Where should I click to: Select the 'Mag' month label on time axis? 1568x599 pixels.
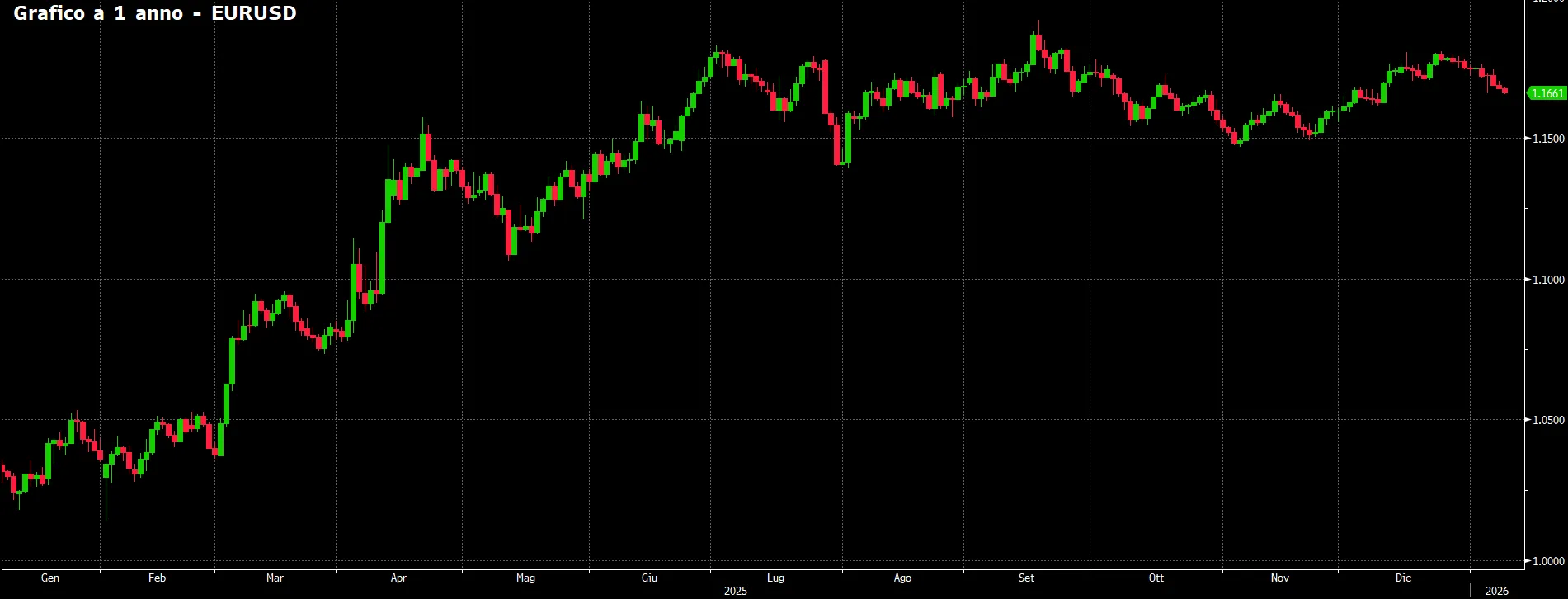[525, 578]
